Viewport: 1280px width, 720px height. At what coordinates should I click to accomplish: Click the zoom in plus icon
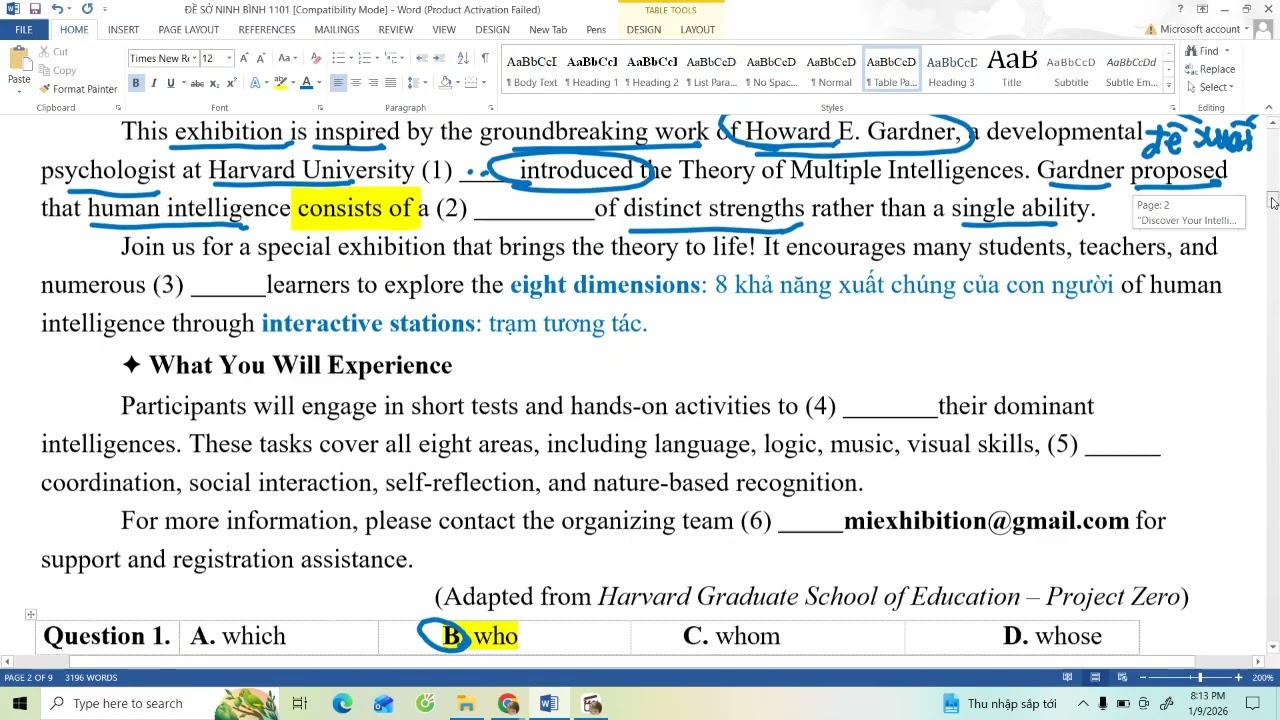tap(1238, 677)
